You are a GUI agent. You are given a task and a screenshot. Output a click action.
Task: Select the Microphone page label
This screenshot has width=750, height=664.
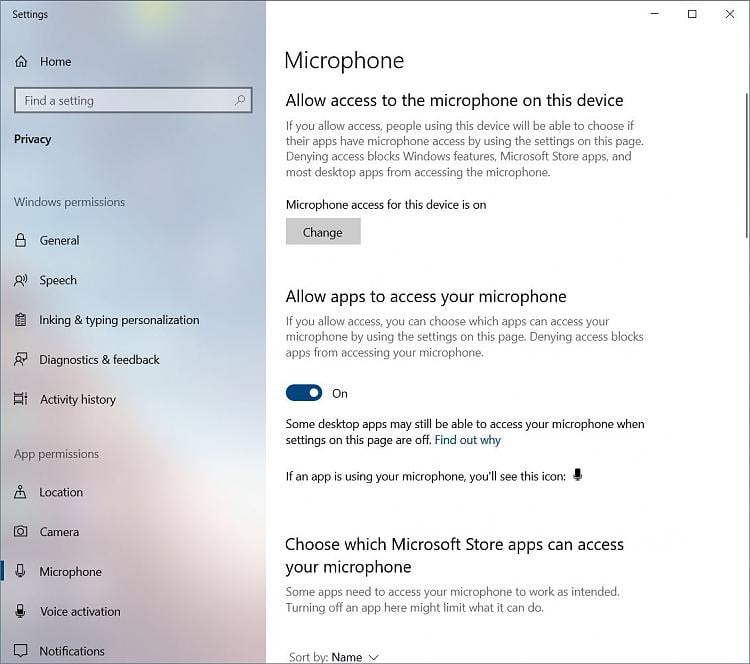pyautogui.click(x=71, y=572)
